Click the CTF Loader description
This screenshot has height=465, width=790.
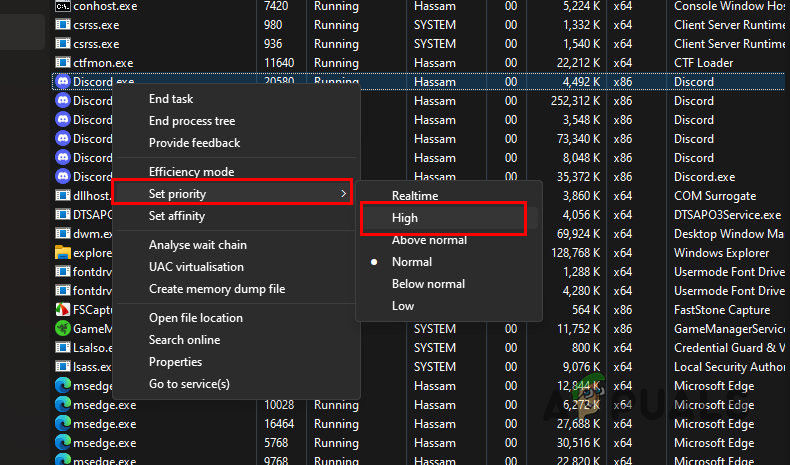point(703,63)
